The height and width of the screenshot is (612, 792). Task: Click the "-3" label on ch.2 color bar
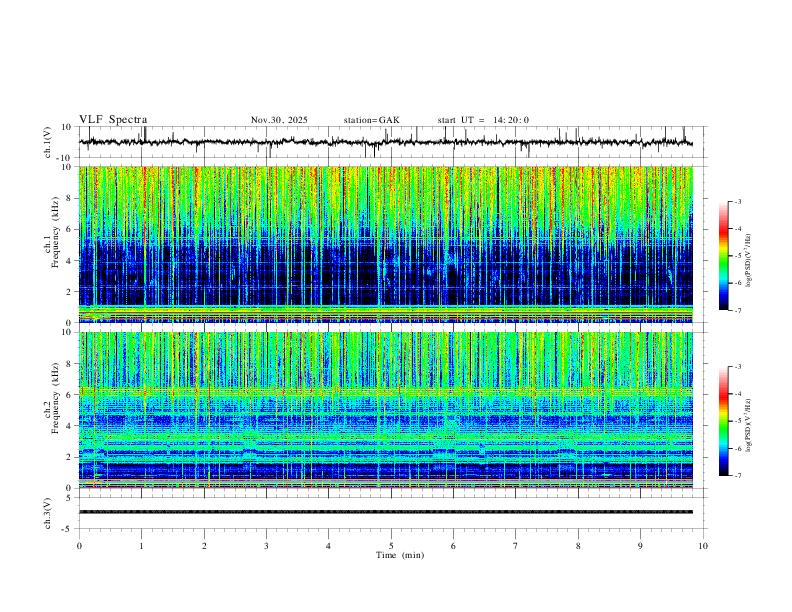(x=737, y=367)
